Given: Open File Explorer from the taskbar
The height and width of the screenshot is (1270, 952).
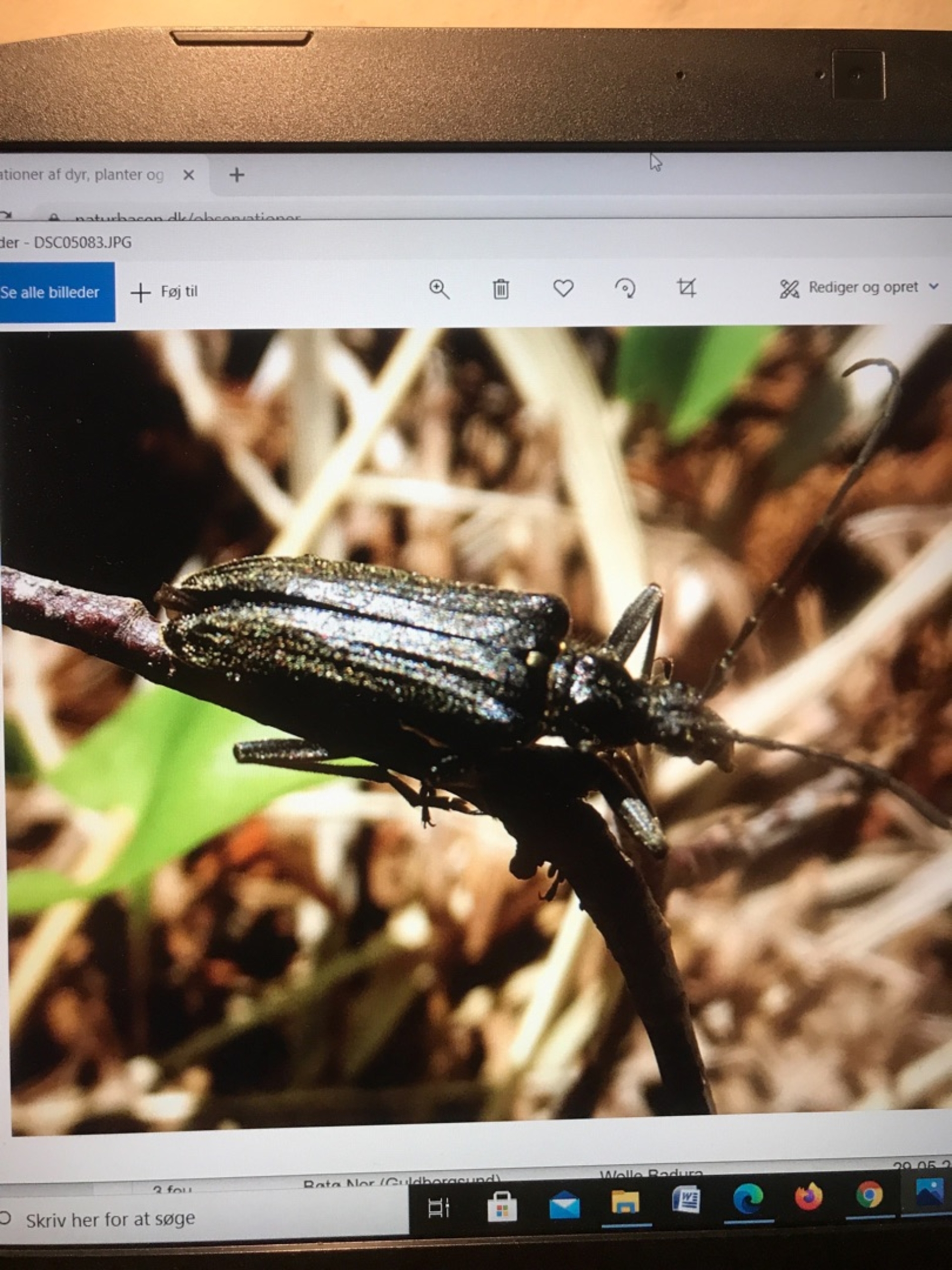Looking at the screenshot, I should click(x=625, y=1202).
